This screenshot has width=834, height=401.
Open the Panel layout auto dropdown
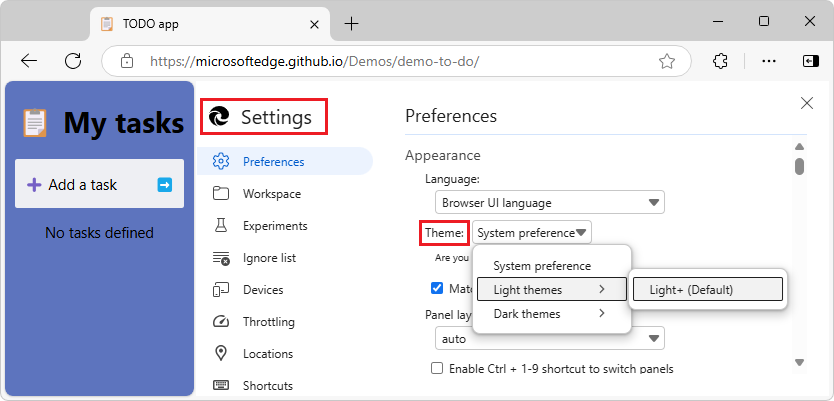pos(549,338)
